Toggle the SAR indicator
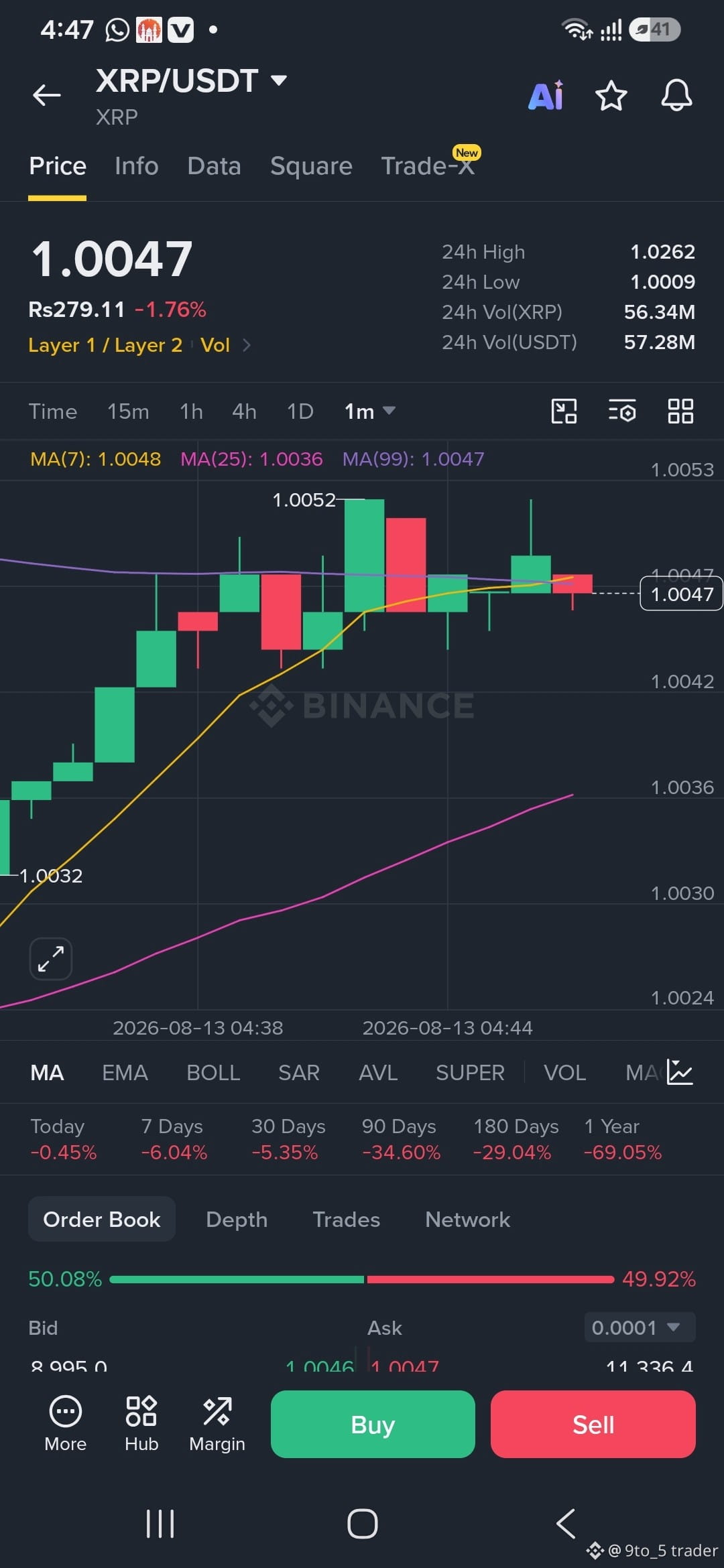 tap(299, 1073)
